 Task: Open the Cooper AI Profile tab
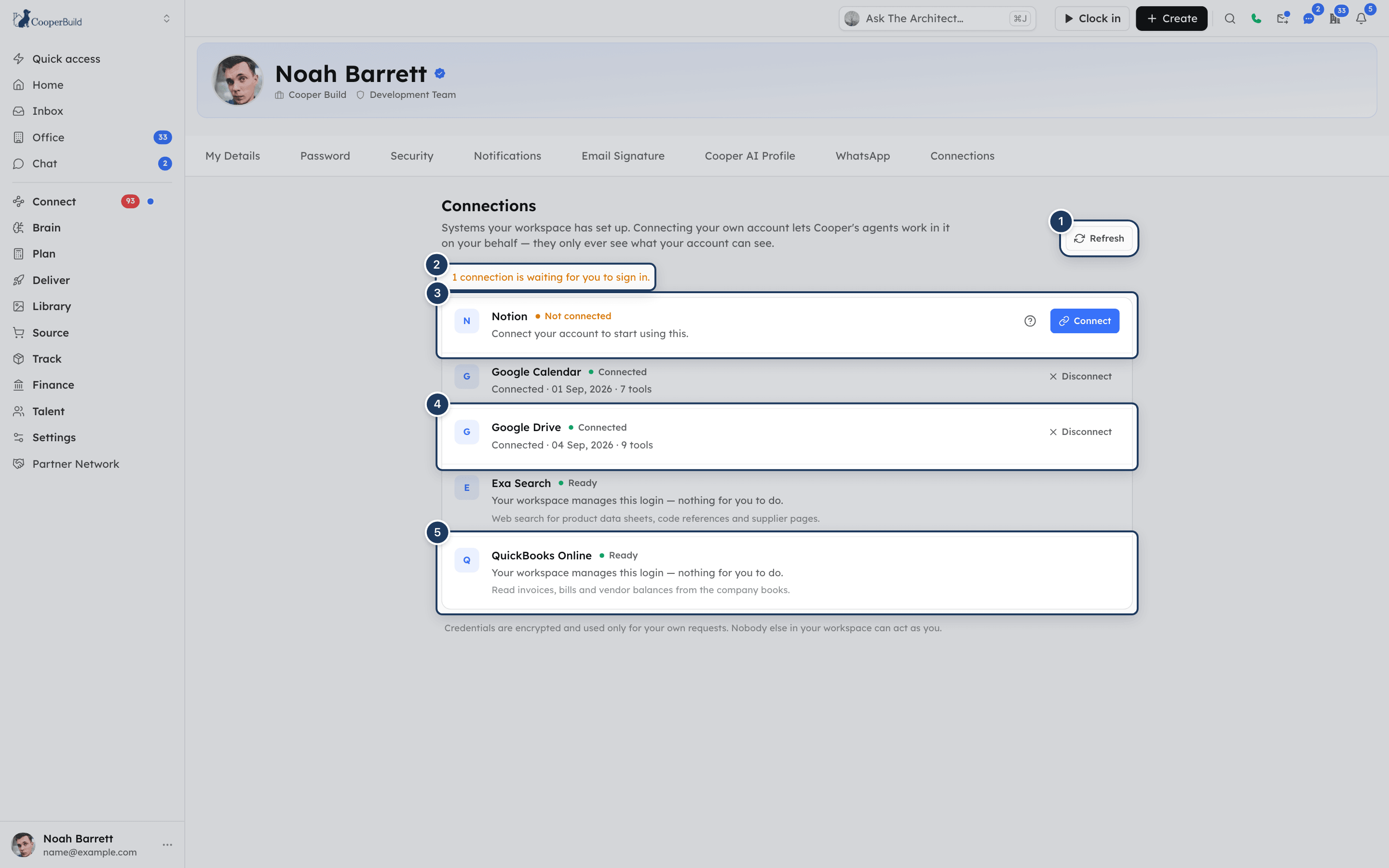click(x=749, y=156)
